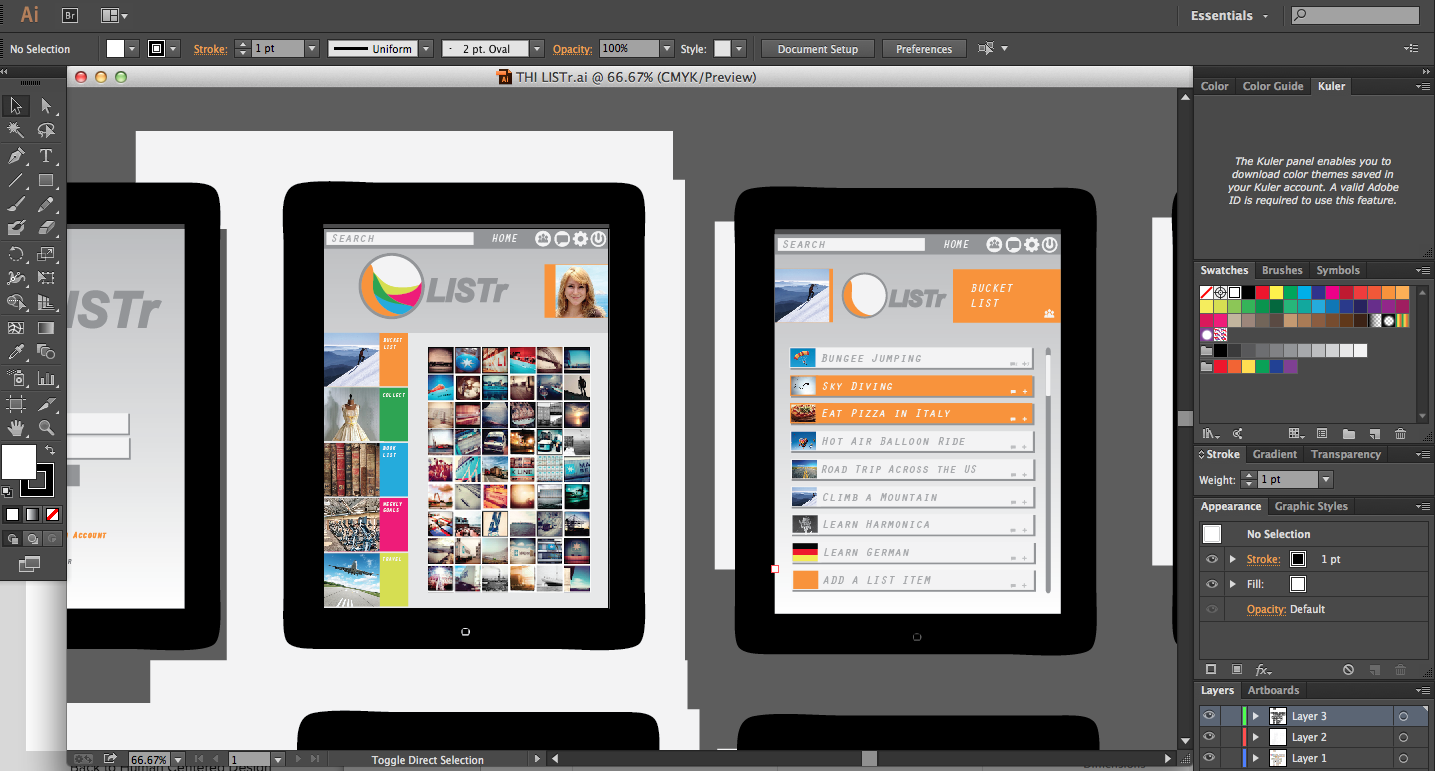Open Stroke panel Weight dropdown
Viewport: 1435px width, 771px height.
coord(1326,480)
